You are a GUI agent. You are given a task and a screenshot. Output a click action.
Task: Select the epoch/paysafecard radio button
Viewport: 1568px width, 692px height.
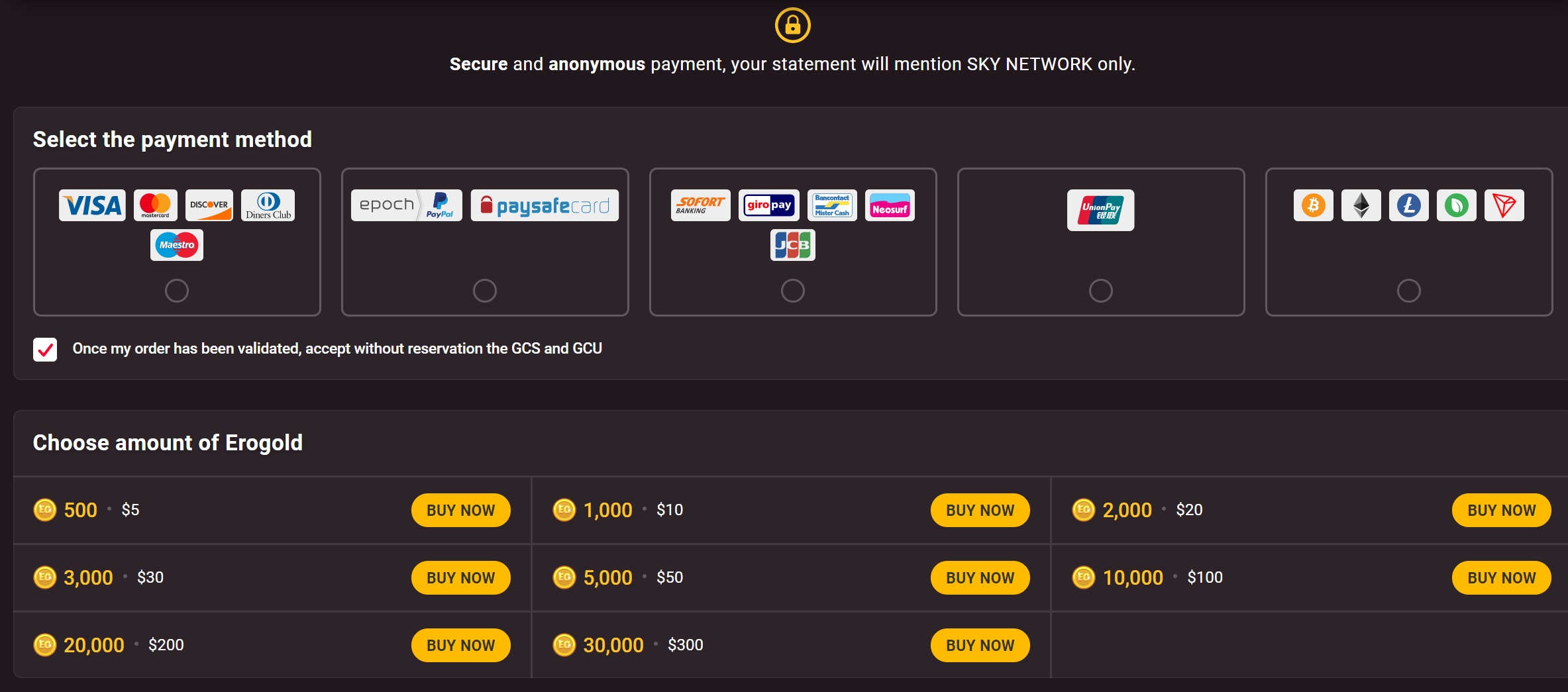click(485, 291)
